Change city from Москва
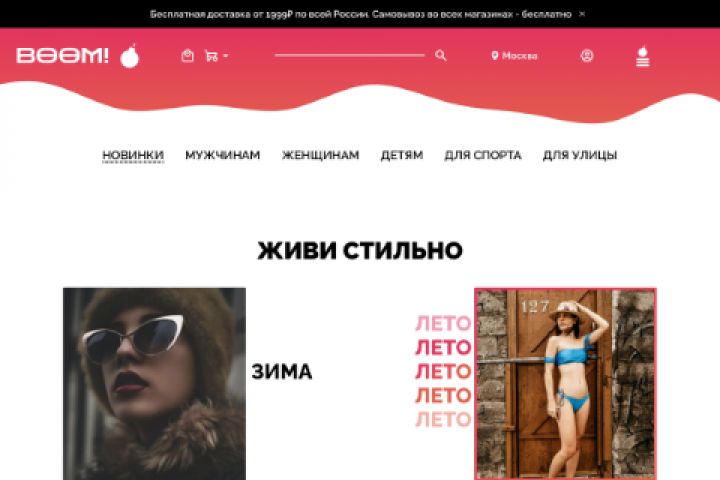720x480 pixels. click(520, 56)
